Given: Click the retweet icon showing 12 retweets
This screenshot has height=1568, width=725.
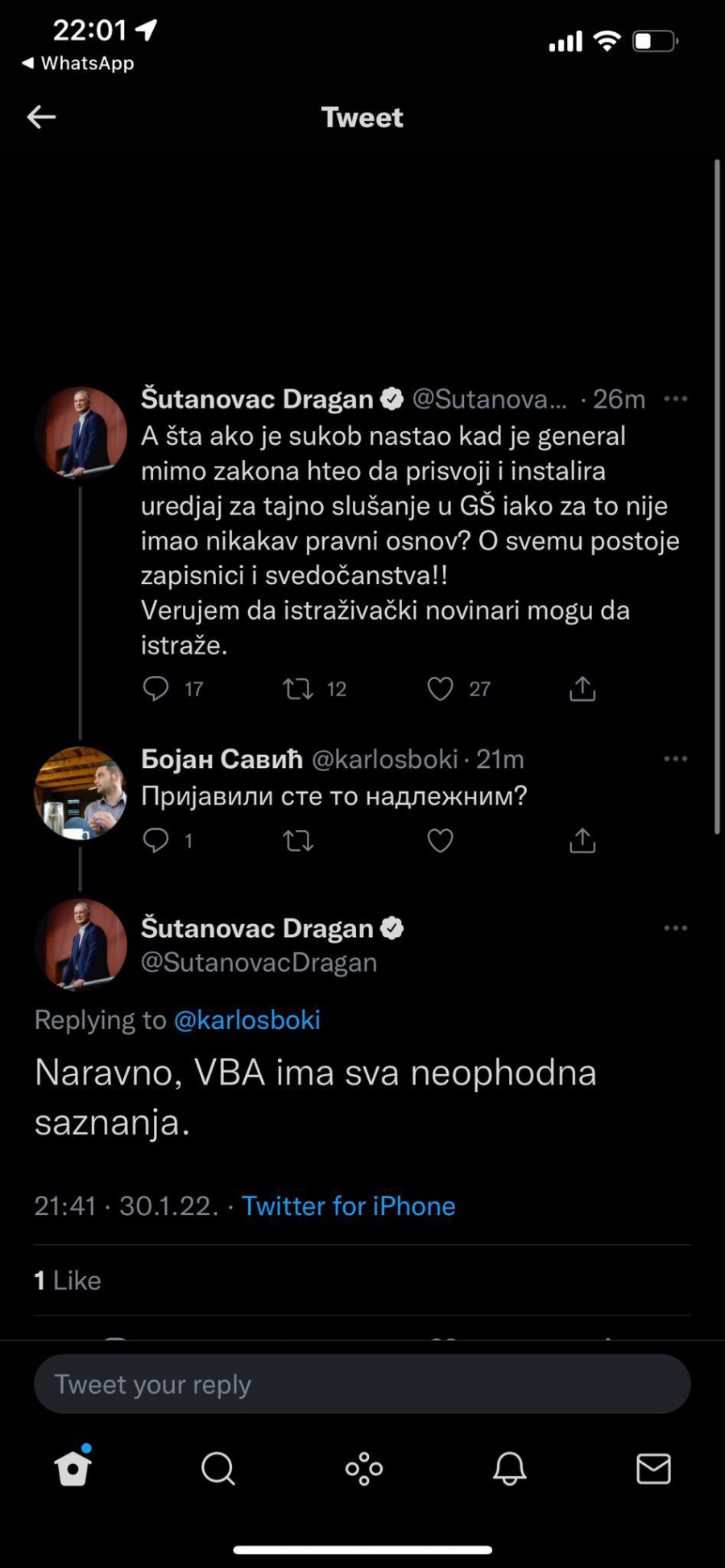Looking at the screenshot, I should pyautogui.click(x=299, y=688).
